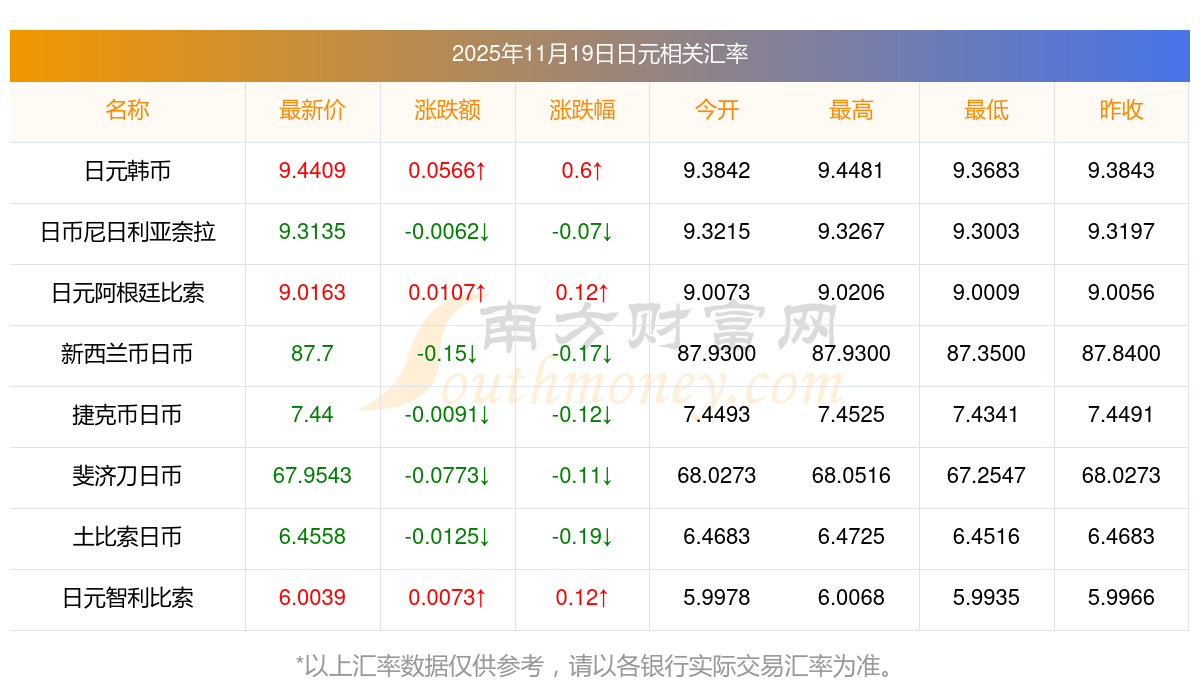The height and width of the screenshot is (697, 1200).
Task: Click change percent -0.17↓
Action: tap(582, 354)
